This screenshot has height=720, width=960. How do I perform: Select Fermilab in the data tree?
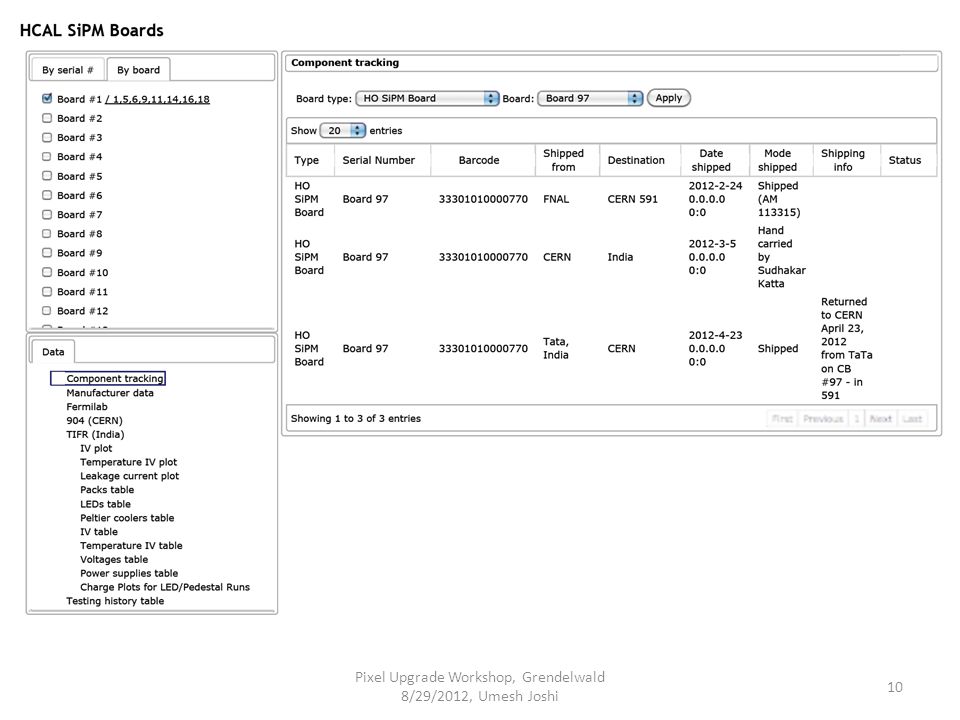click(87, 407)
